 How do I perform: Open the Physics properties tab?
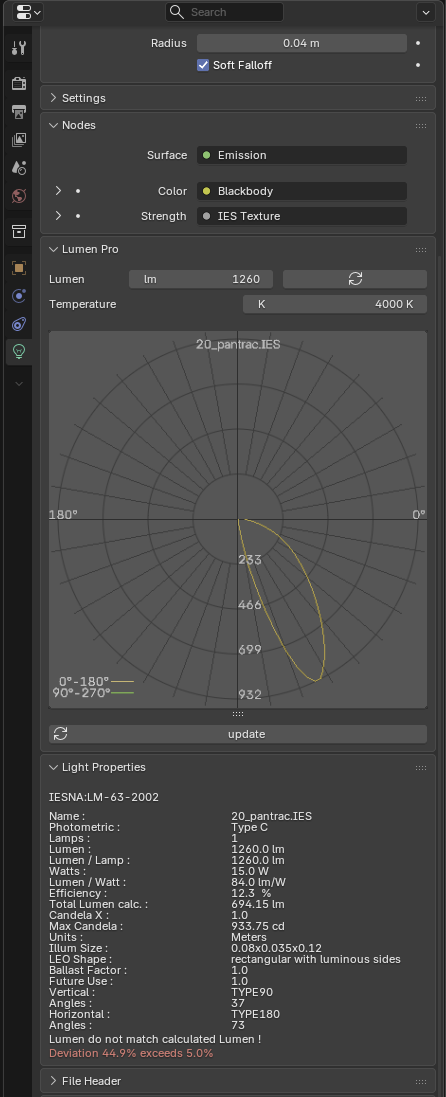coord(19,296)
